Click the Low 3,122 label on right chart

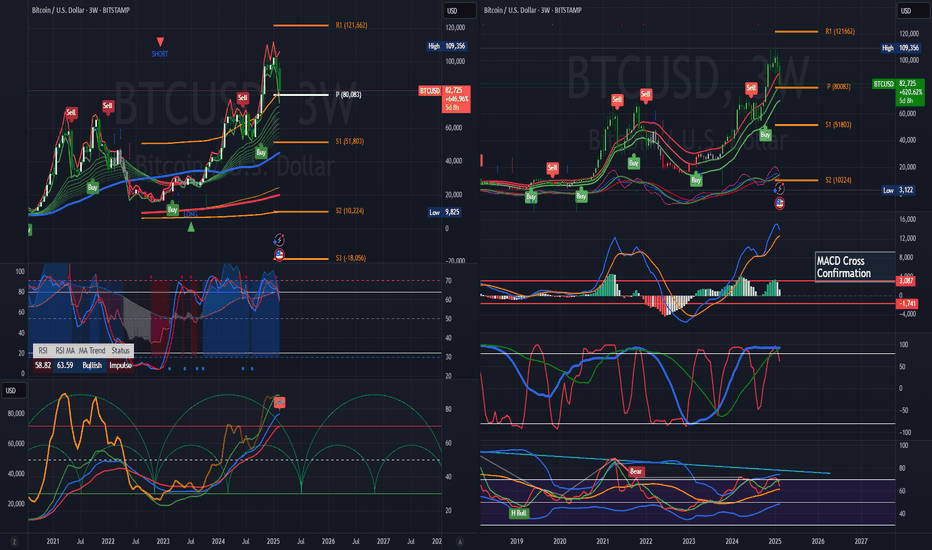[898, 190]
